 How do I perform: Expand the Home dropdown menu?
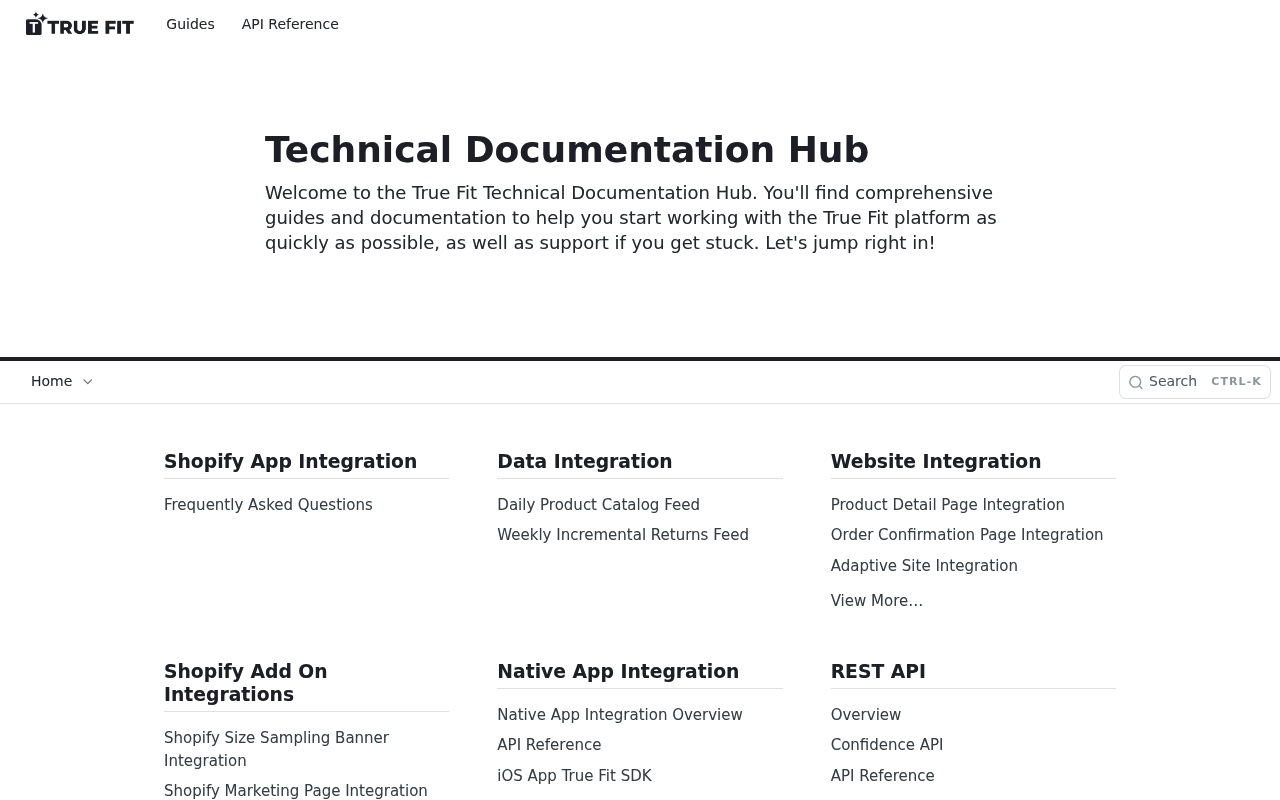tap(62, 381)
